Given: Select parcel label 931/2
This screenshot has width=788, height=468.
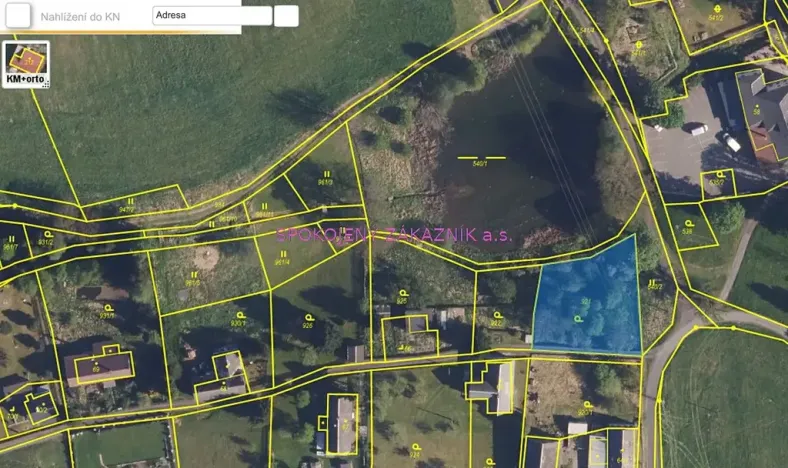Looking at the screenshot, I should coord(46,242).
